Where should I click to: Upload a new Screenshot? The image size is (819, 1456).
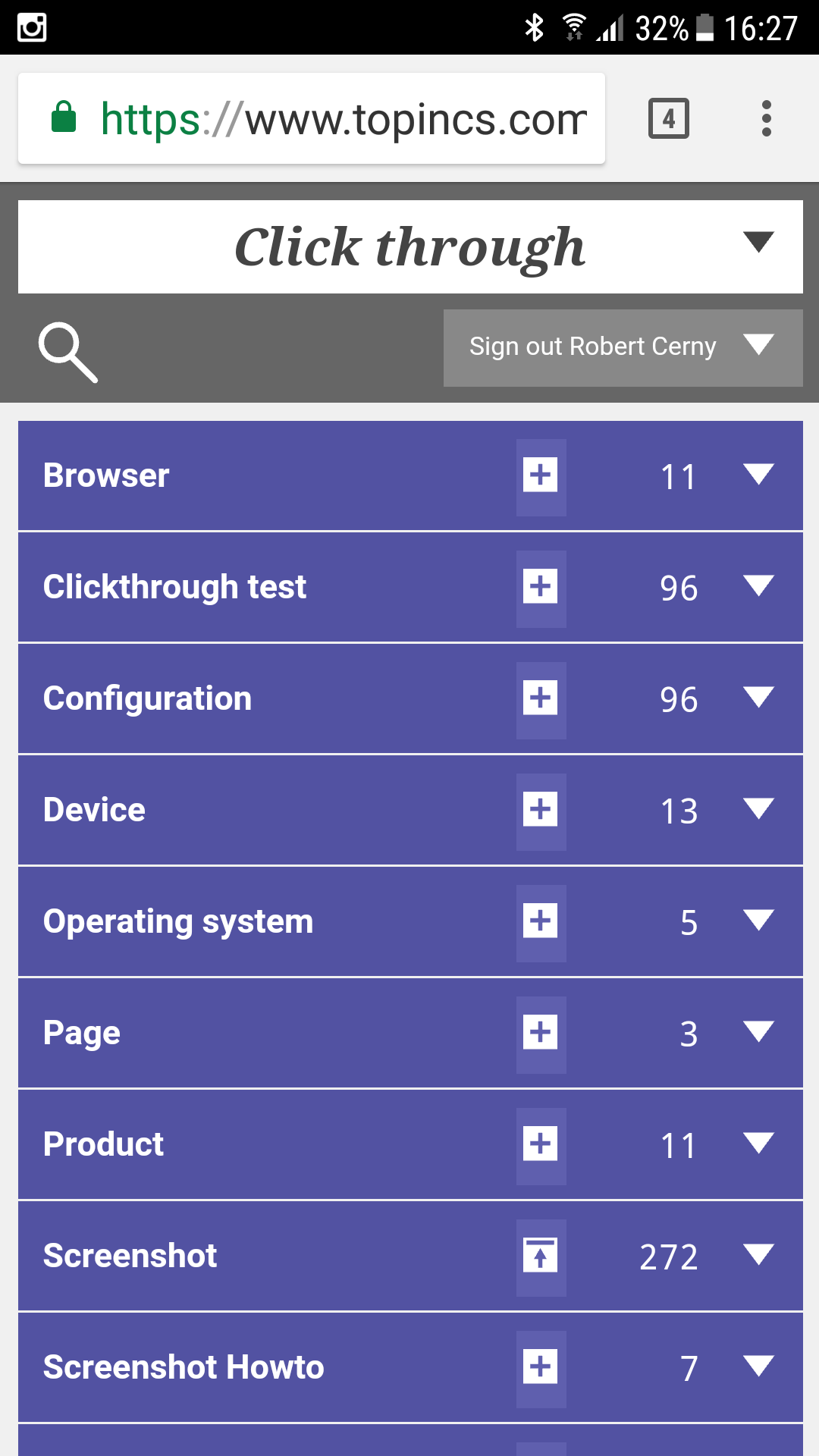click(x=541, y=1257)
